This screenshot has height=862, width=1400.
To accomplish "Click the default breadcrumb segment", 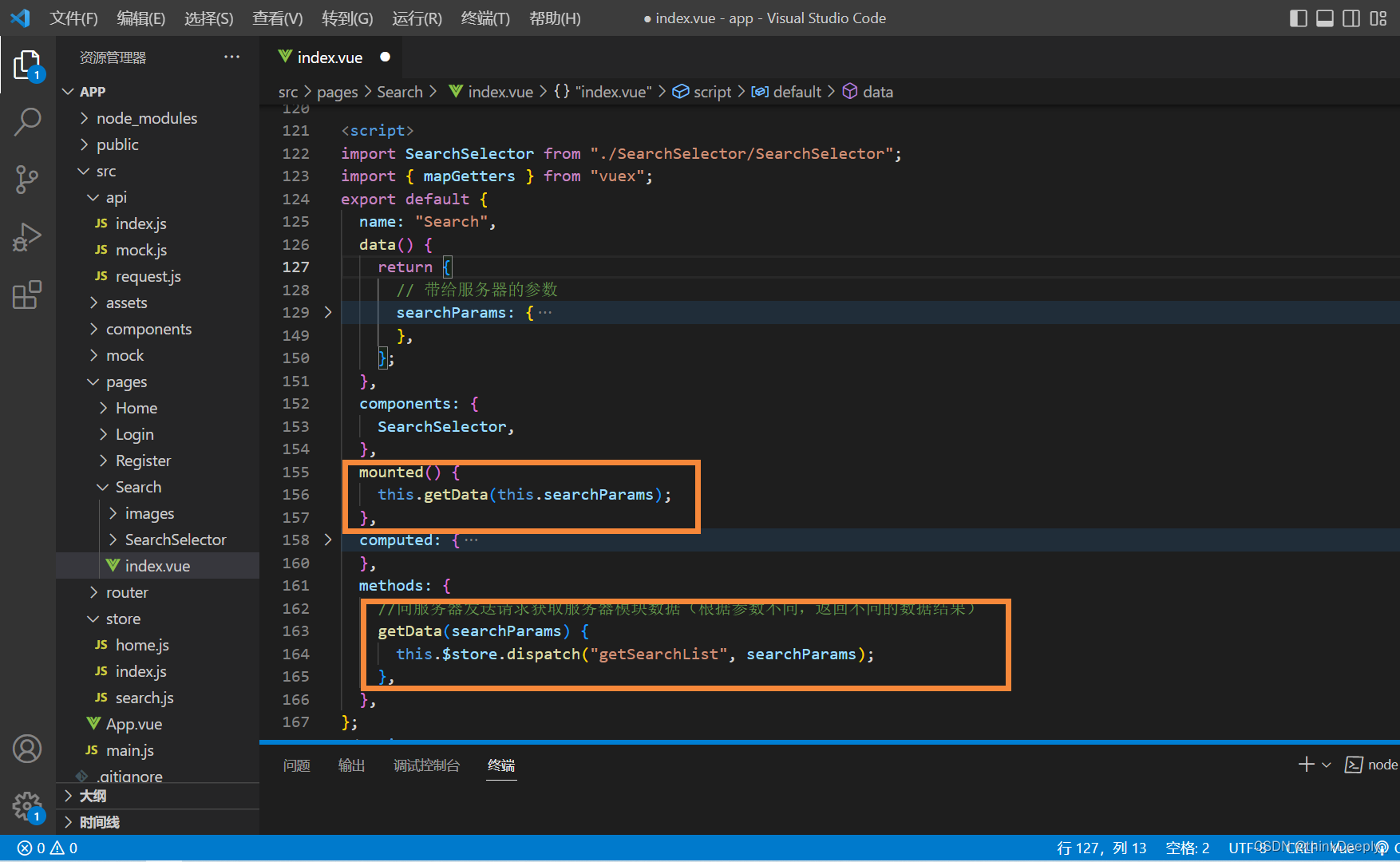I will (787, 92).
